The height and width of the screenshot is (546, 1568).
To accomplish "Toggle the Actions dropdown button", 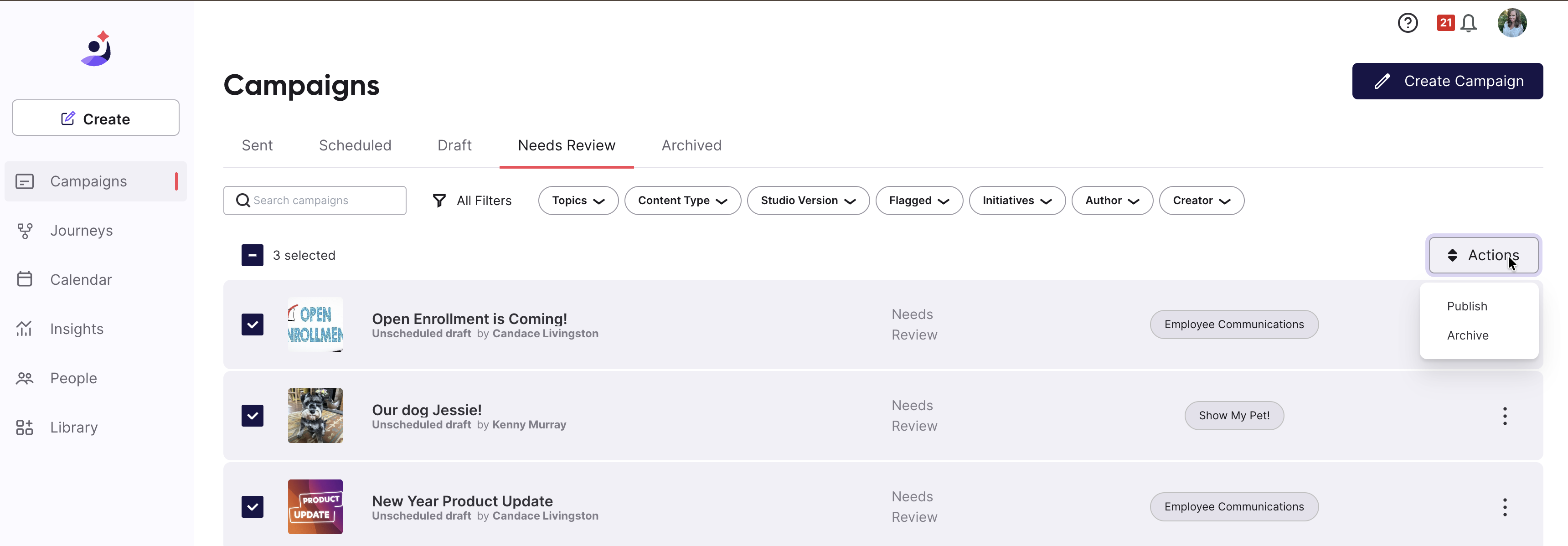I will coord(1483,255).
